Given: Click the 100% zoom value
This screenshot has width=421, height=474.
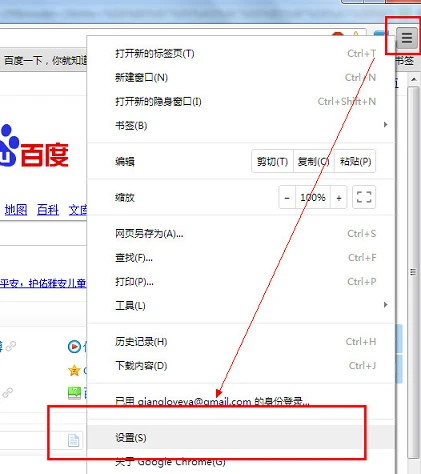Looking at the screenshot, I should click(x=313, y=198).
